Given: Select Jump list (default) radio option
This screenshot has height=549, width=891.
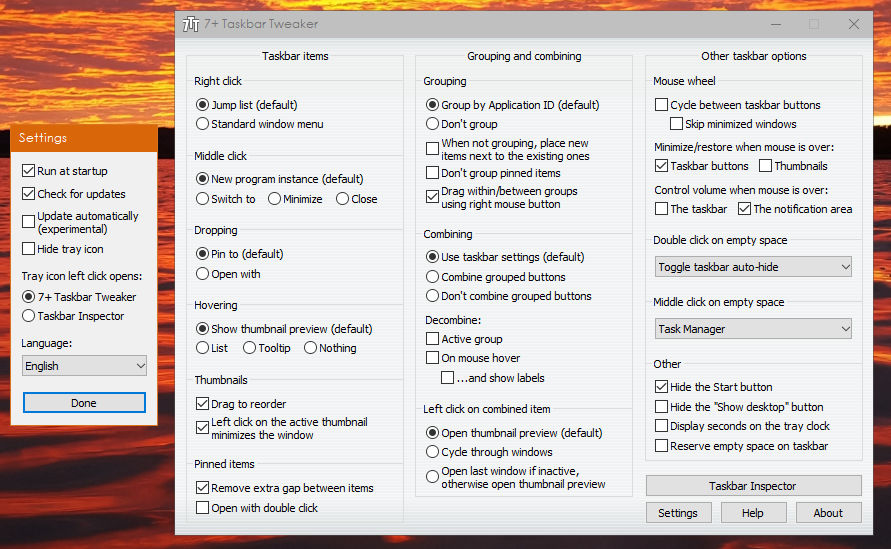Looking at the screenshot, I should point(247,105).
